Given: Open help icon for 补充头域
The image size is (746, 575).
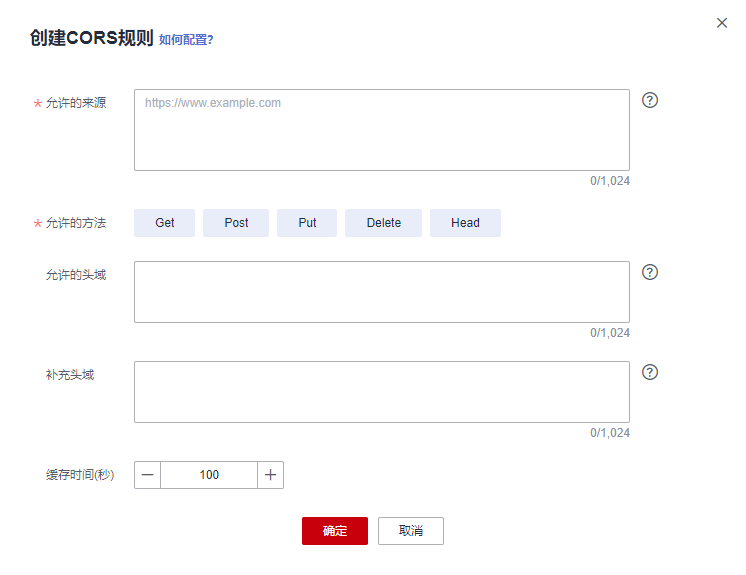Looking at the screenshot, I should tap(649, 372).
